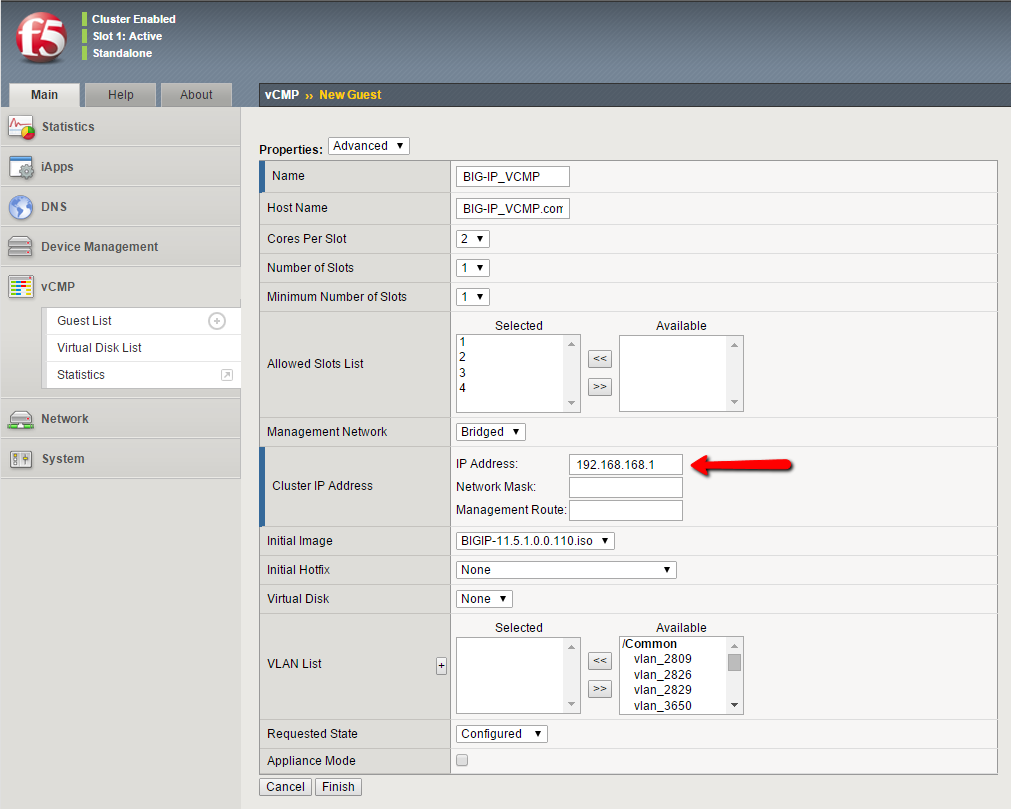This screenshot has width=1011, height=809.
Task: Click the Network Mask input field
Action: [x=625, y=487]
